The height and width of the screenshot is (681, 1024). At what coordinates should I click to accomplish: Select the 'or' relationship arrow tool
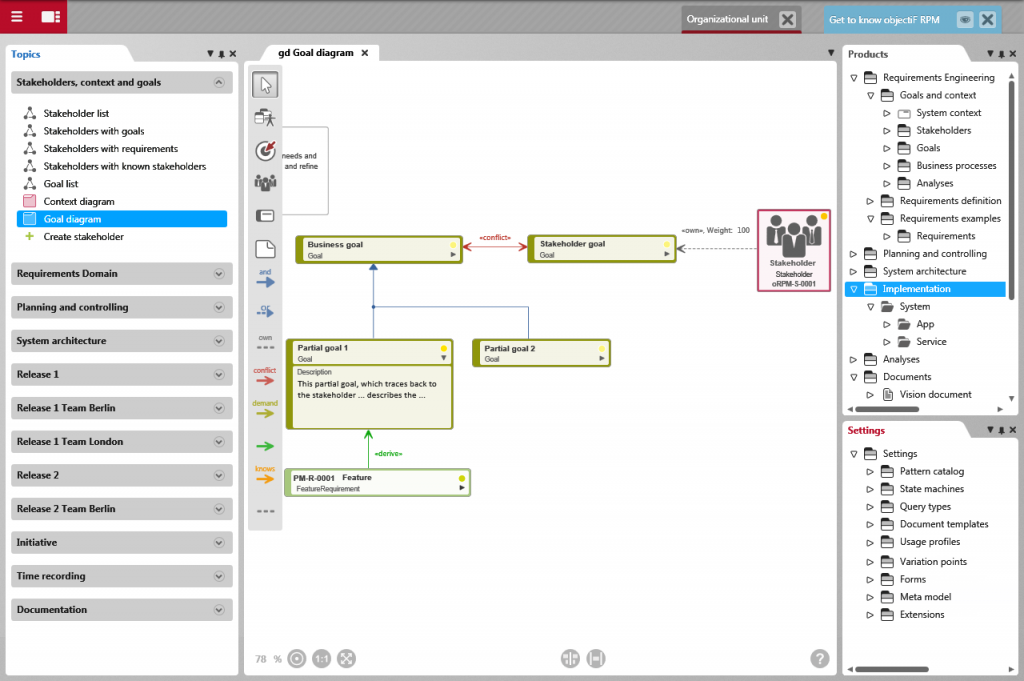tap(265, 311)
